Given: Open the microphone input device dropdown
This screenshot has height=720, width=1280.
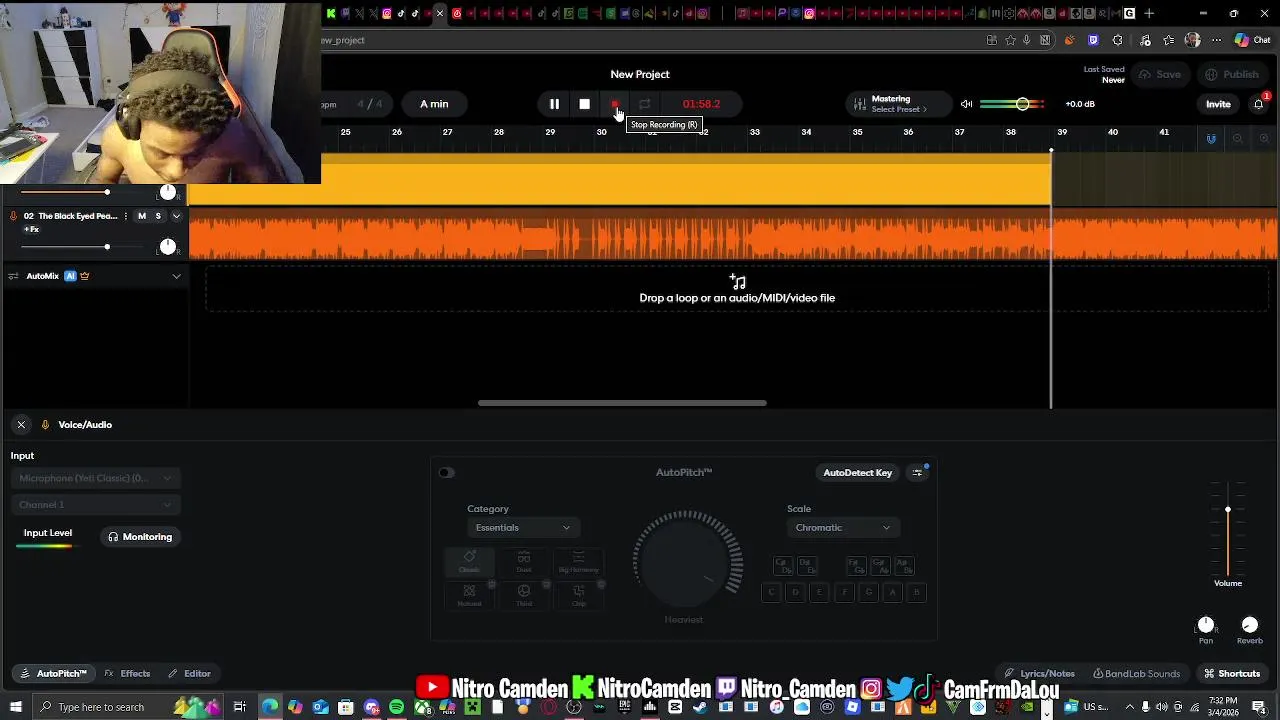Looking at the screenshot, I should [96, 478].
